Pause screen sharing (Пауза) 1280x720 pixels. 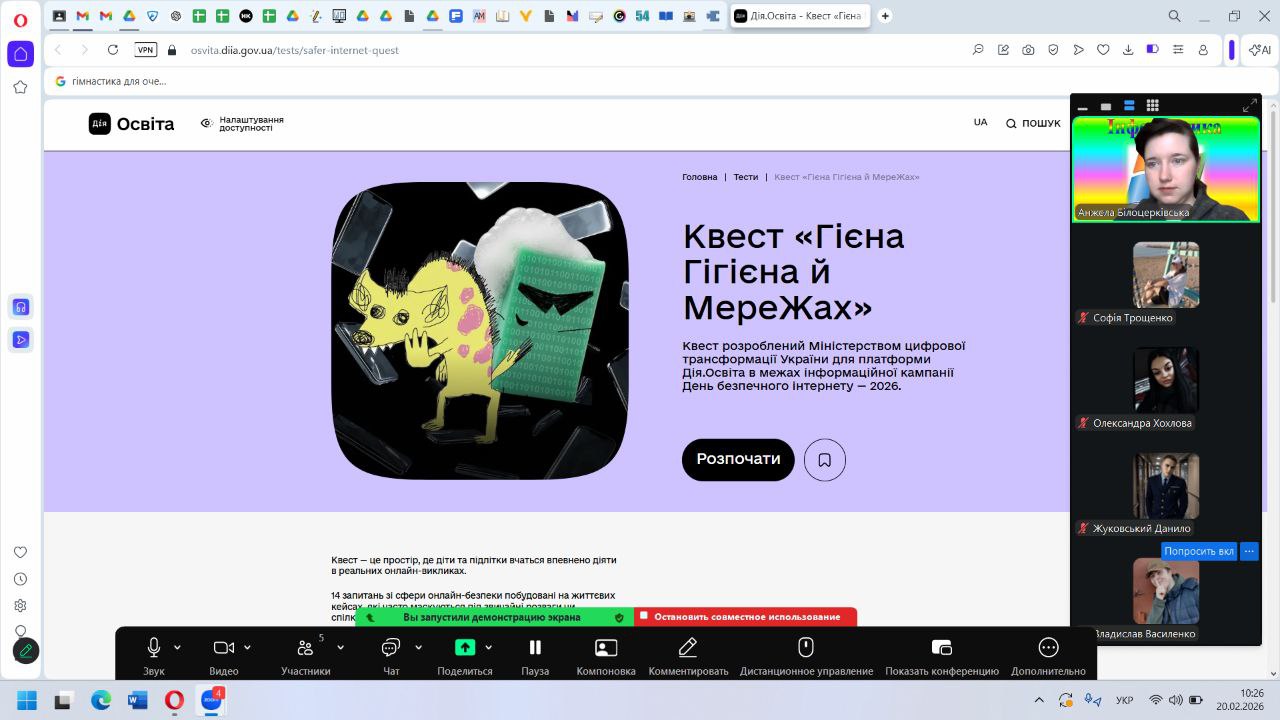click(x=535, y=648)
